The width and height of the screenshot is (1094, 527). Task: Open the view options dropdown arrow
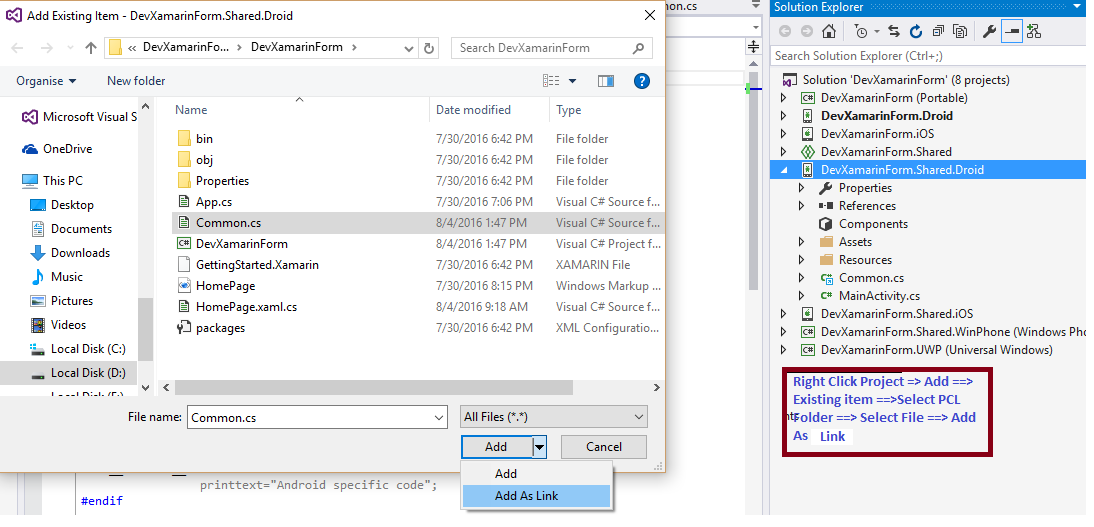[572, 81]
